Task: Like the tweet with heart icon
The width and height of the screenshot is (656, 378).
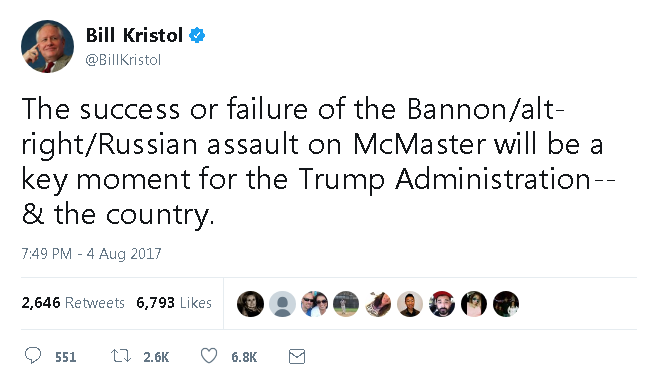Action: click(209, 356)
